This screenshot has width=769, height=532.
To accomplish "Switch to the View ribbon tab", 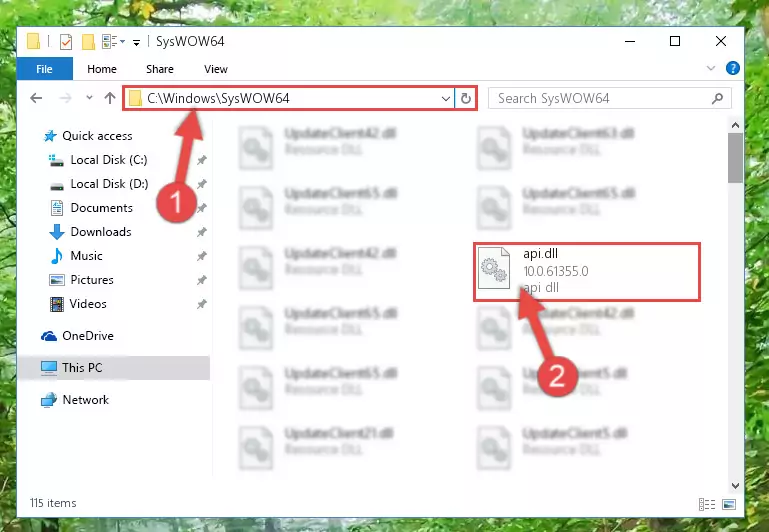I will click(216, 69).
